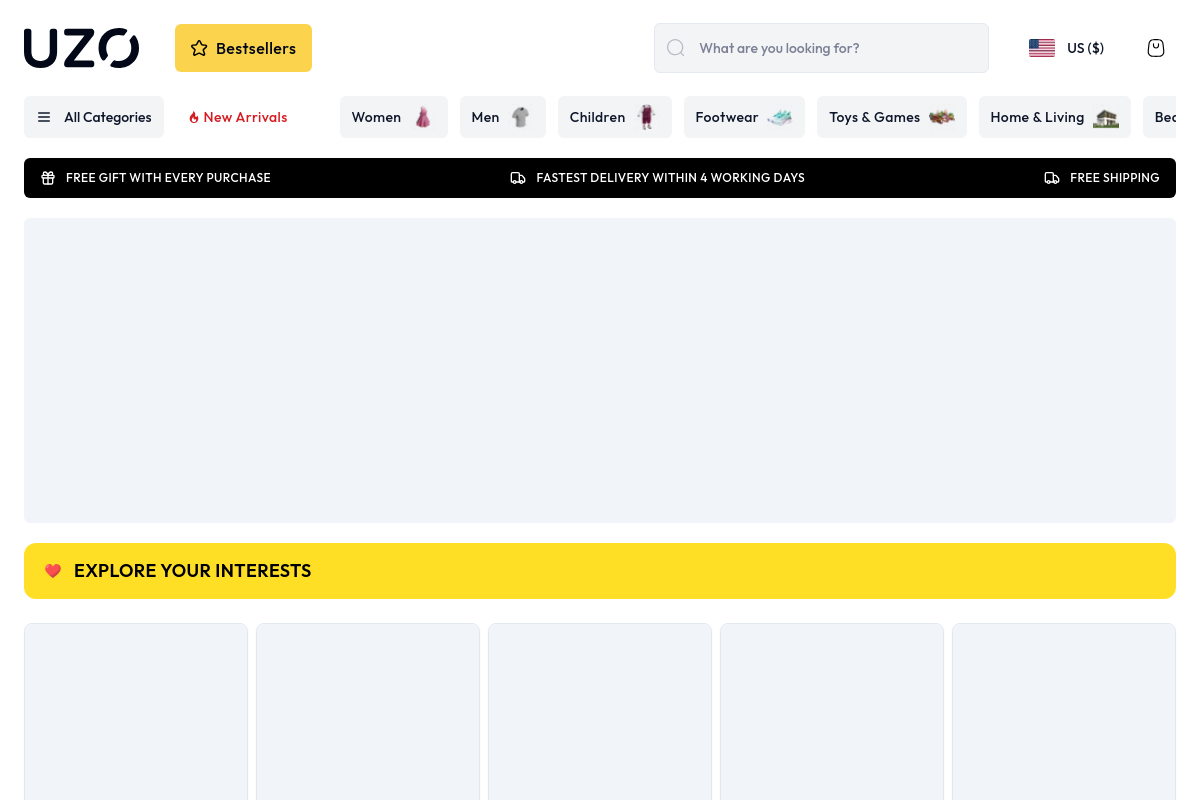Select the Men category
This screenshot has height=800, width=1200.
pos(502,117)
